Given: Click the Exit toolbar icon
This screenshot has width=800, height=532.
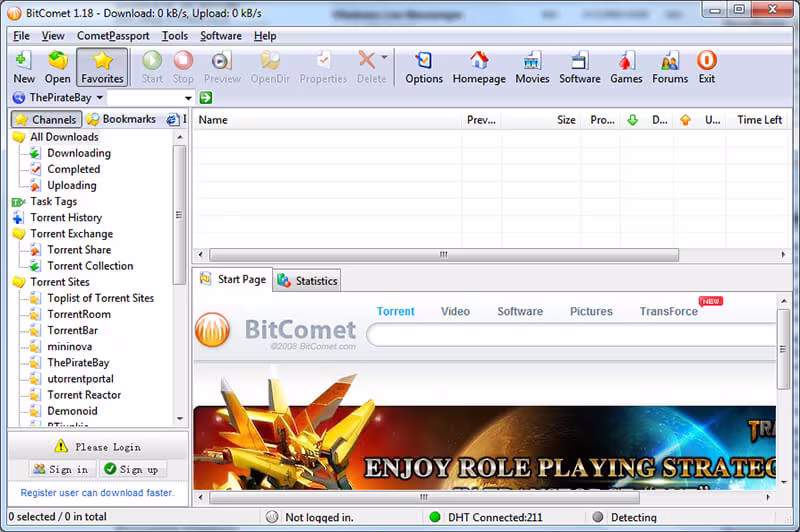Looking at the screenshot, I should [707, 67].
